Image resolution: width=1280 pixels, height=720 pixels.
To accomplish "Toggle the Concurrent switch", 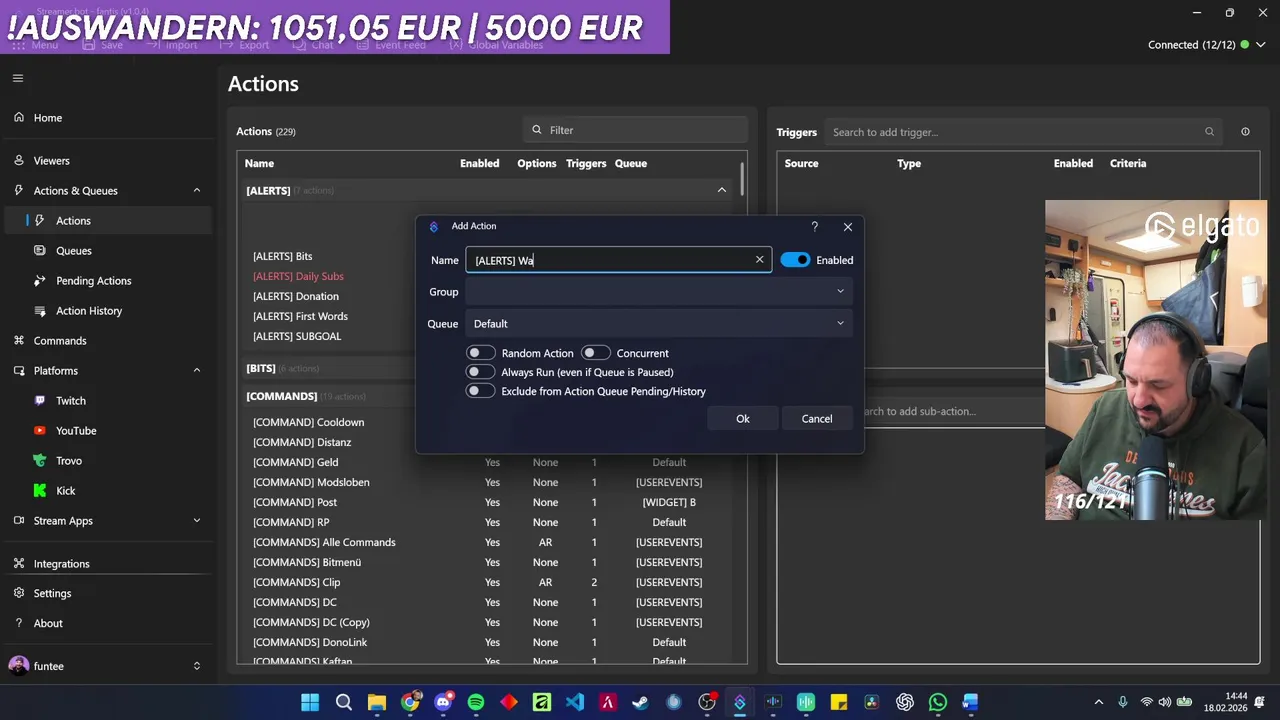I will 596,353.
